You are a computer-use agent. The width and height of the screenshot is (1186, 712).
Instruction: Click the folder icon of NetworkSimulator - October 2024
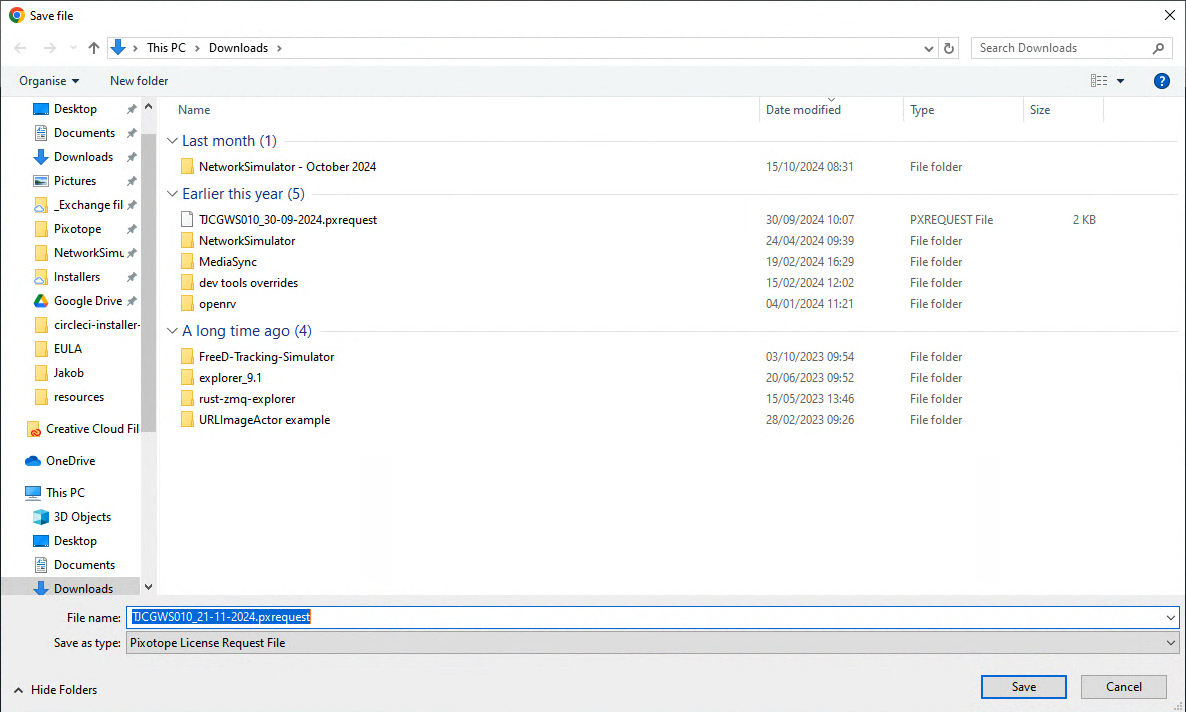point(187,166)
